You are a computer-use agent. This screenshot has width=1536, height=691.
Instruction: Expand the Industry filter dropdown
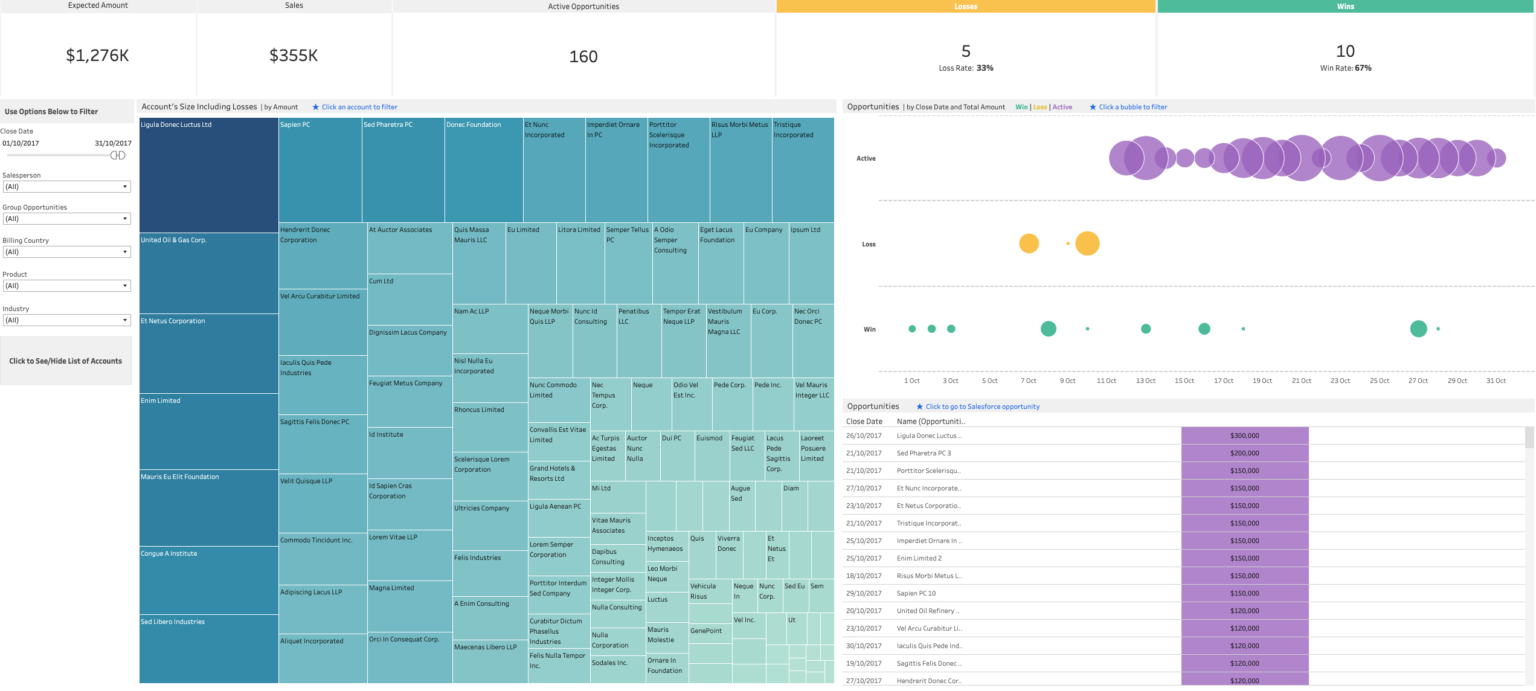coord(122,318)
